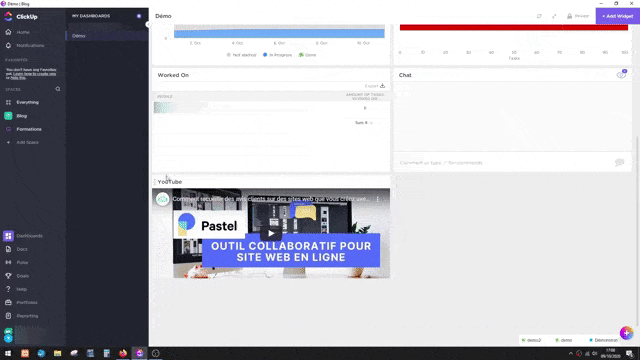Toggle the chat watchers eye icon

pyautogui.click(x=621, y=75)
